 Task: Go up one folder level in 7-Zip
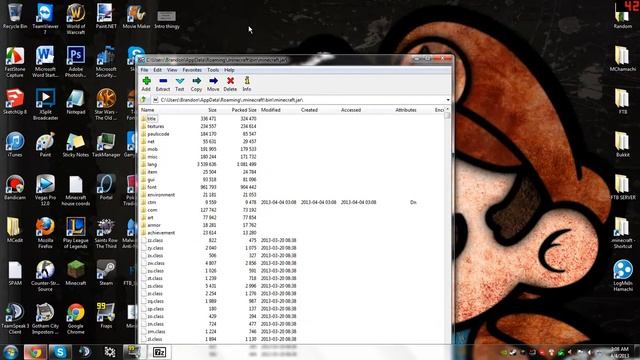pyautogui.click(x=143, y=100)
